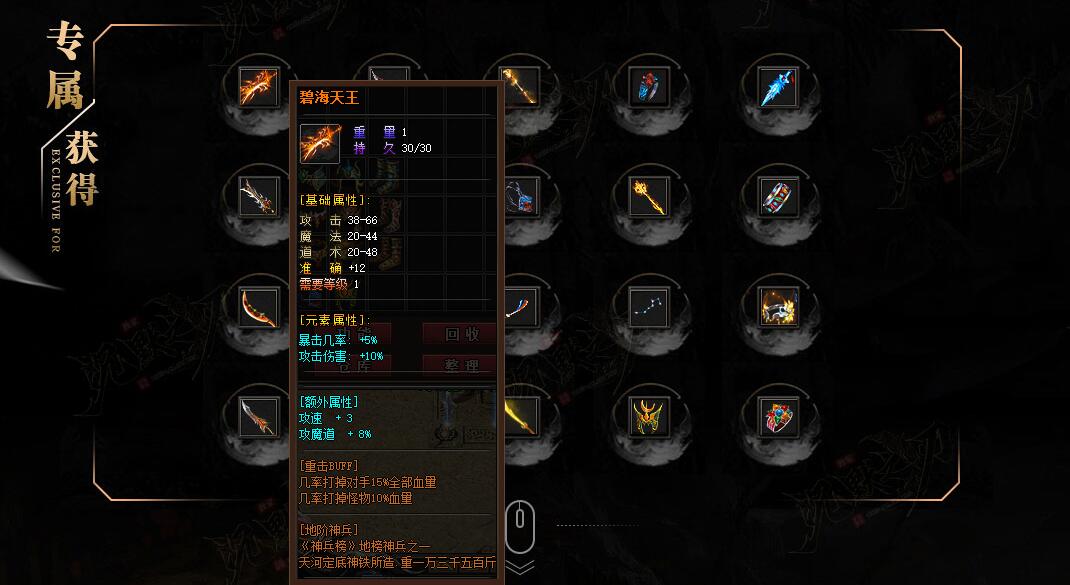Choose the gem-studded ring item

point(779,417)
